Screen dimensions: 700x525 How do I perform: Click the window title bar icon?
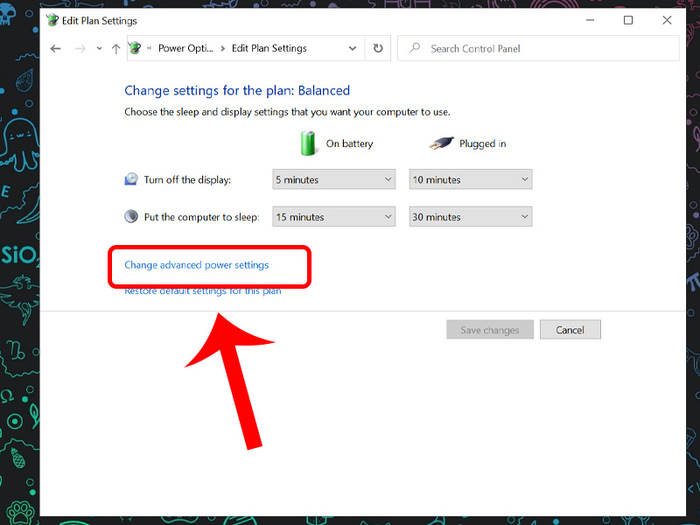click(52, 20)
